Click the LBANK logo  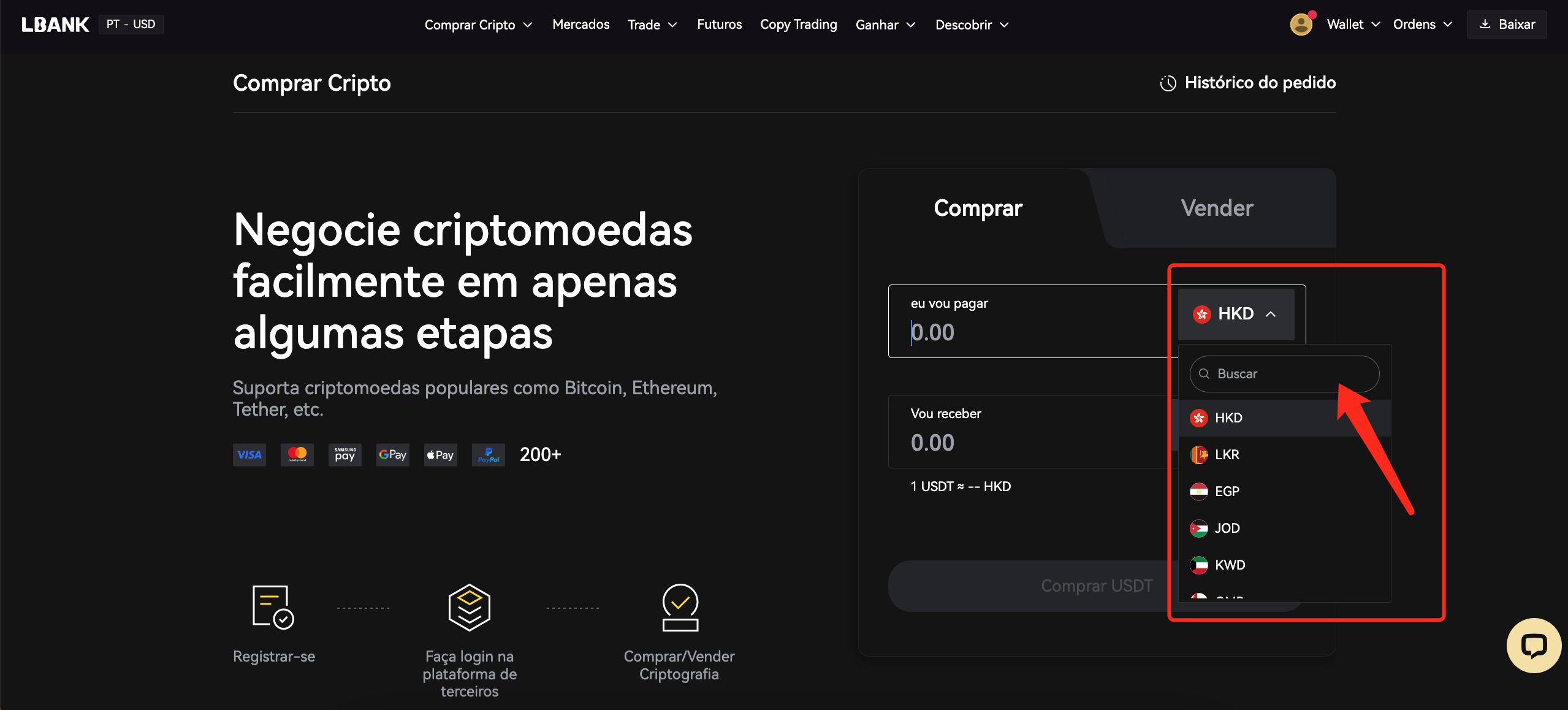pos(55,25)
